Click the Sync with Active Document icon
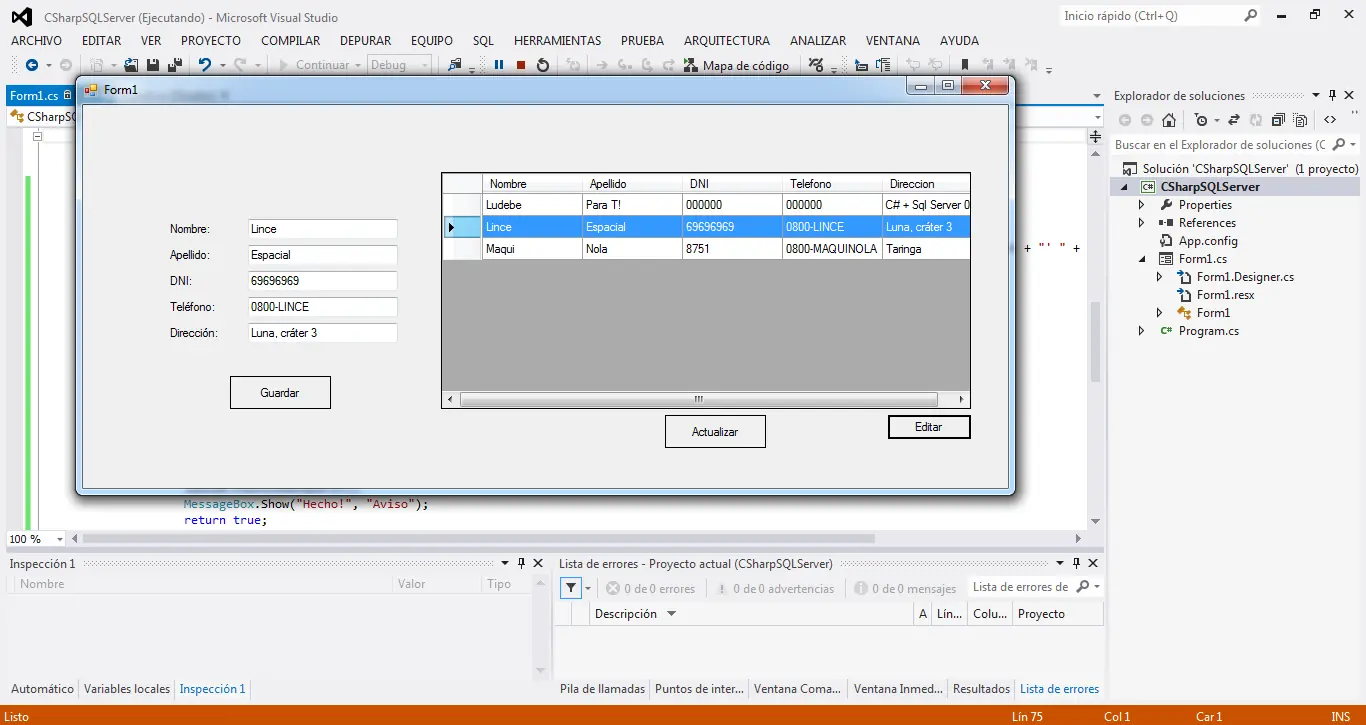This screenshot has width=1366, height=725. click(1234, 120)
